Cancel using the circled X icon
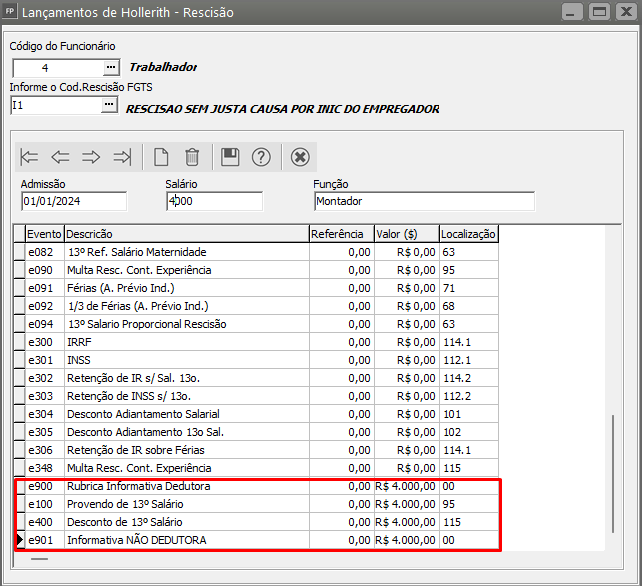 click(x=300, y=157)
